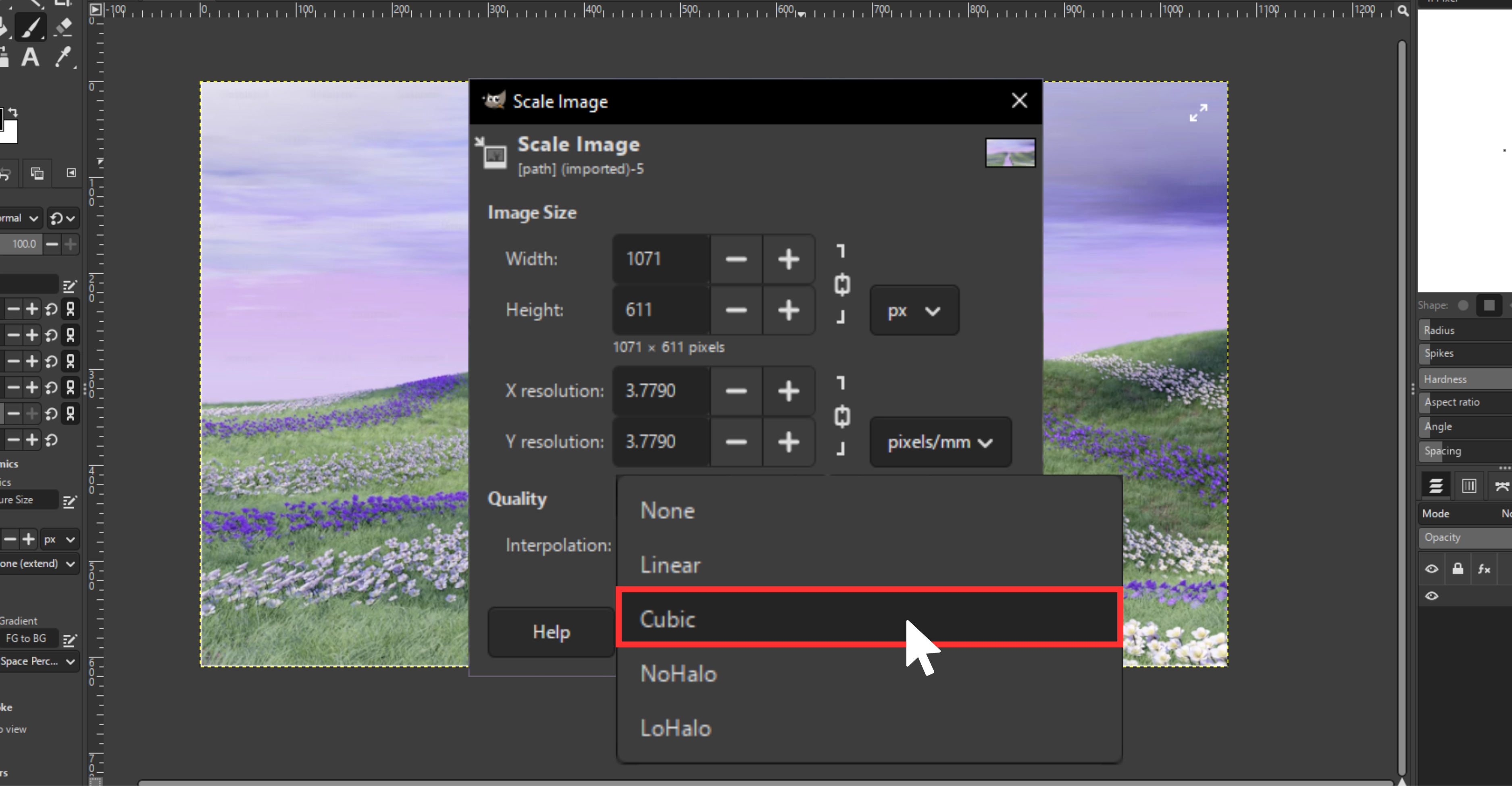Viewport: 1512px width, 786px height.
Task: Select the Text tool
Action: tap(30, 58)
